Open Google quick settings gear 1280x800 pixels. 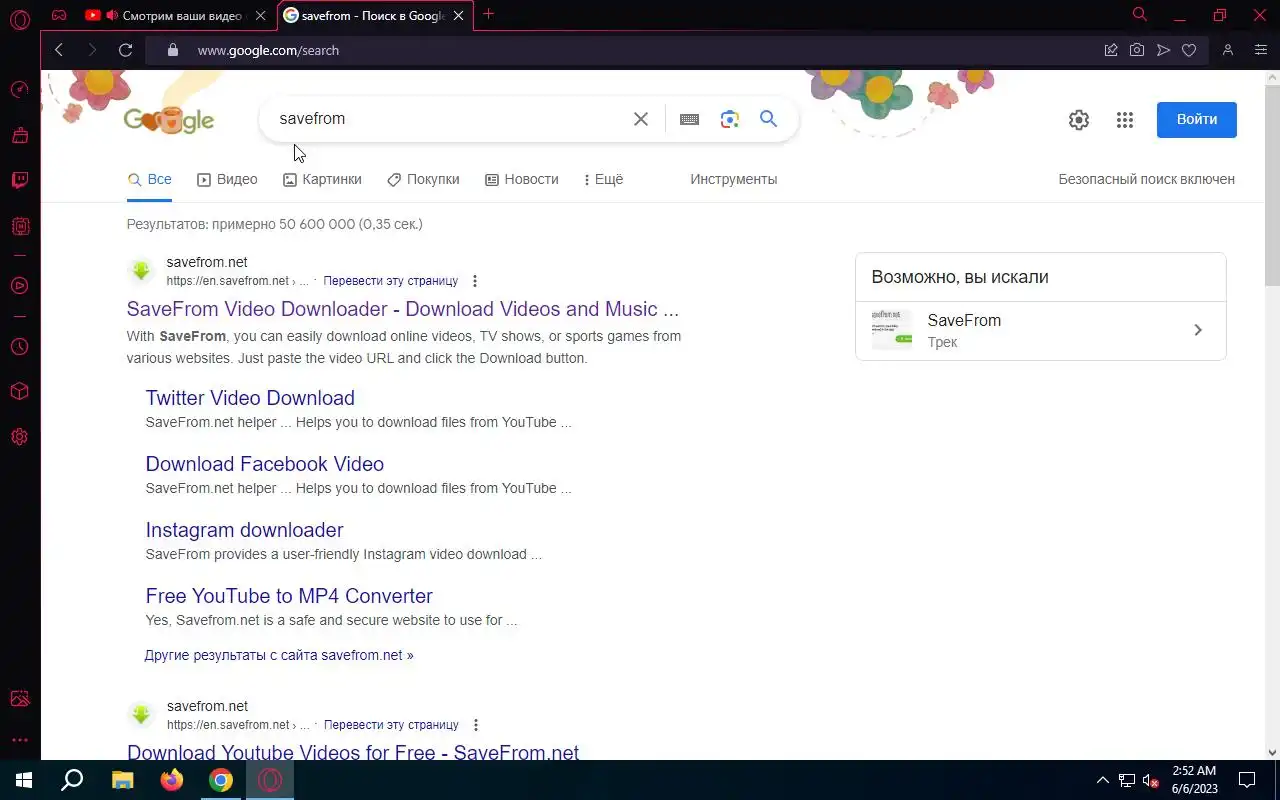[1079, 120]
